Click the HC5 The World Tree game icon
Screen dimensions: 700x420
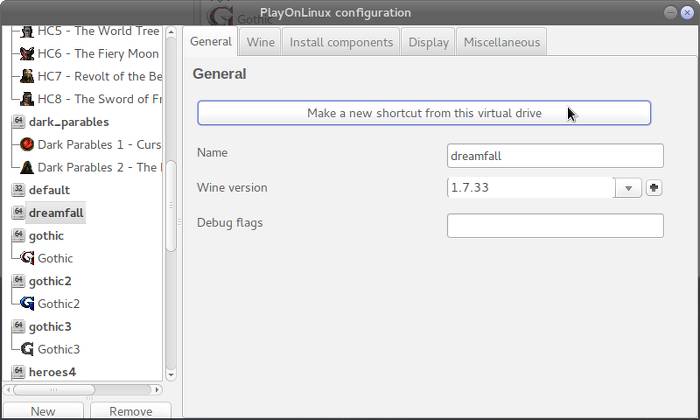27,31
